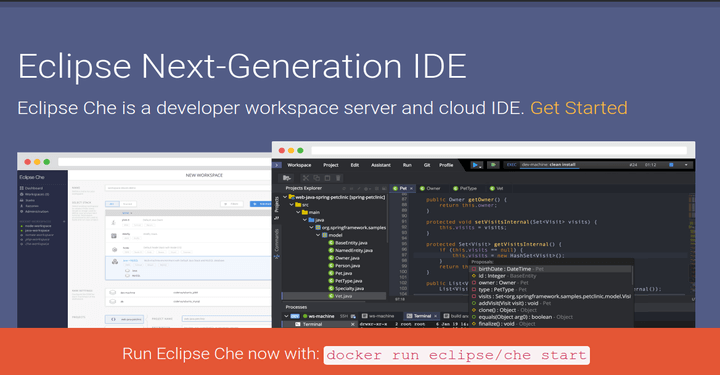Screen dimensions: 720x375
Task: Open NamedEntity.java in Projects Explorer
Action: click(350, 250)
